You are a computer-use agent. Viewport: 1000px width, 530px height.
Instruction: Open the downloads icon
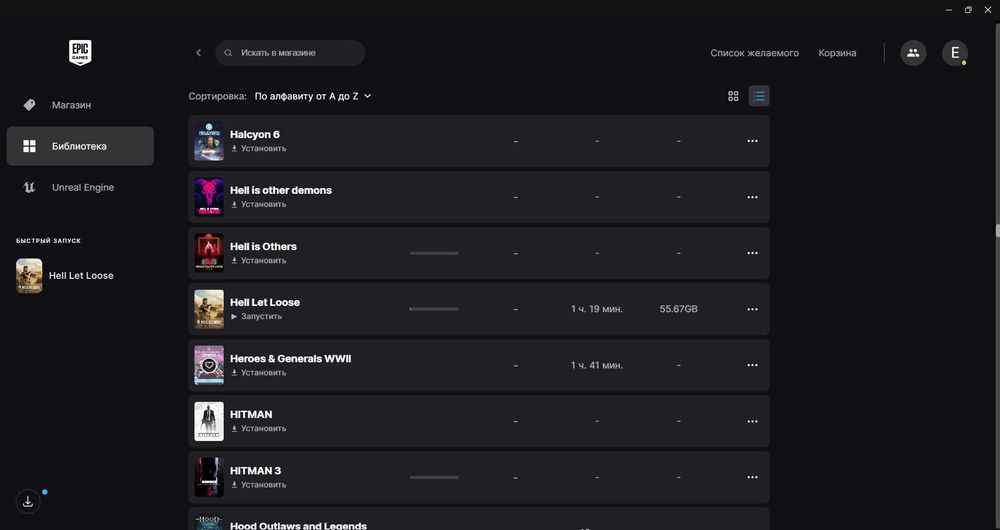(28, 502)
